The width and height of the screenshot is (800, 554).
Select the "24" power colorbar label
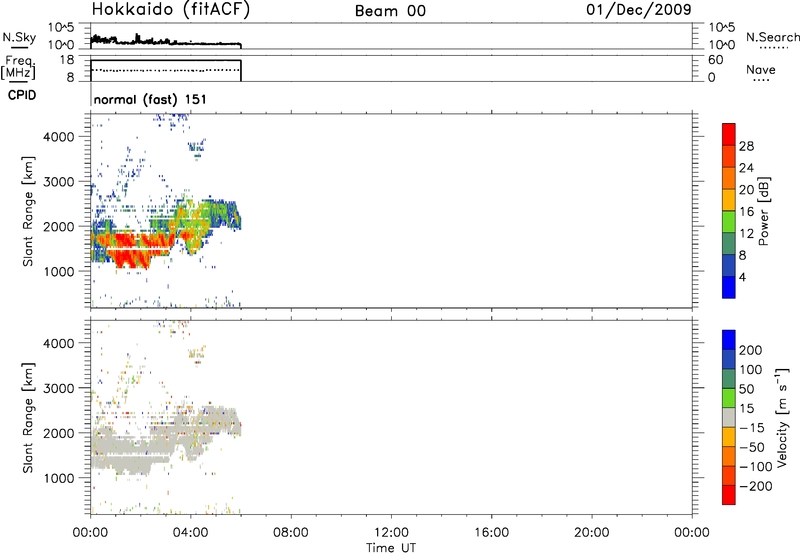click(x=746, y=168)
